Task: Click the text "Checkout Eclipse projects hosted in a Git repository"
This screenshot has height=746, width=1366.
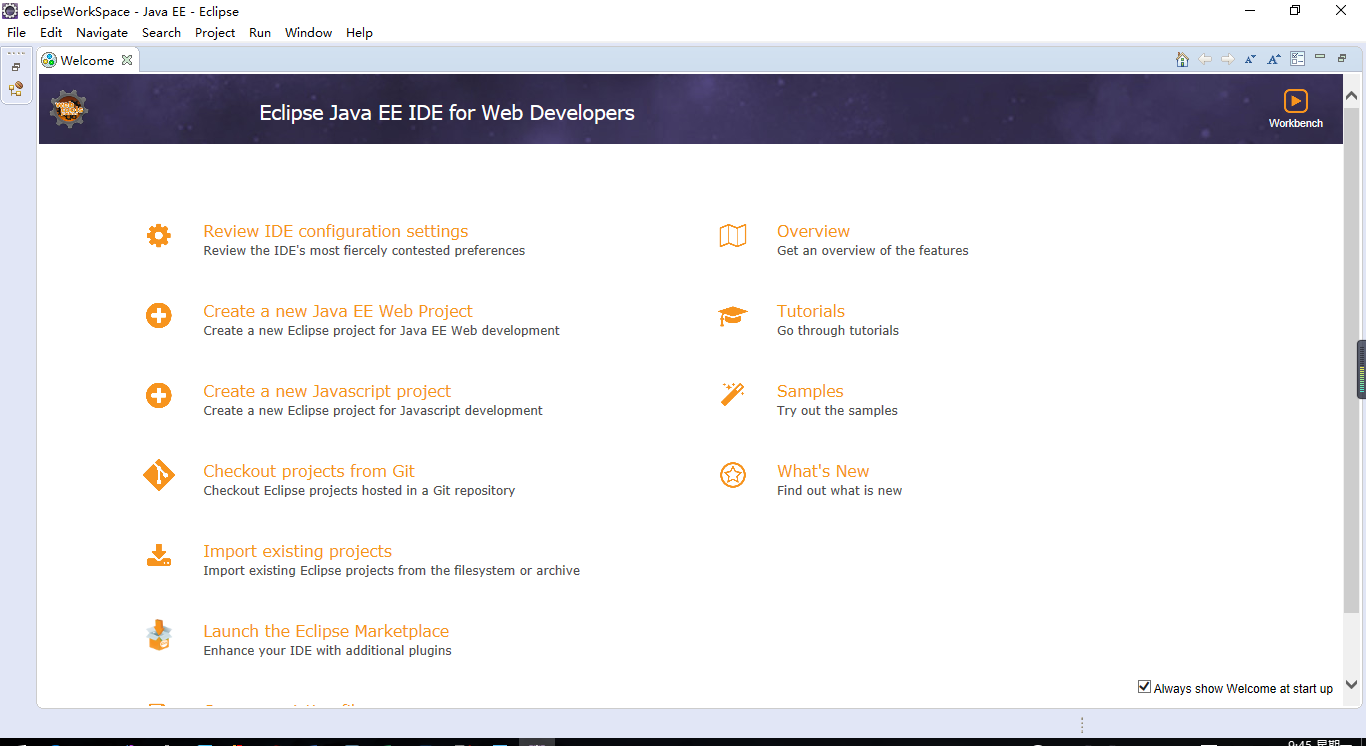Action: click(359, 491)
